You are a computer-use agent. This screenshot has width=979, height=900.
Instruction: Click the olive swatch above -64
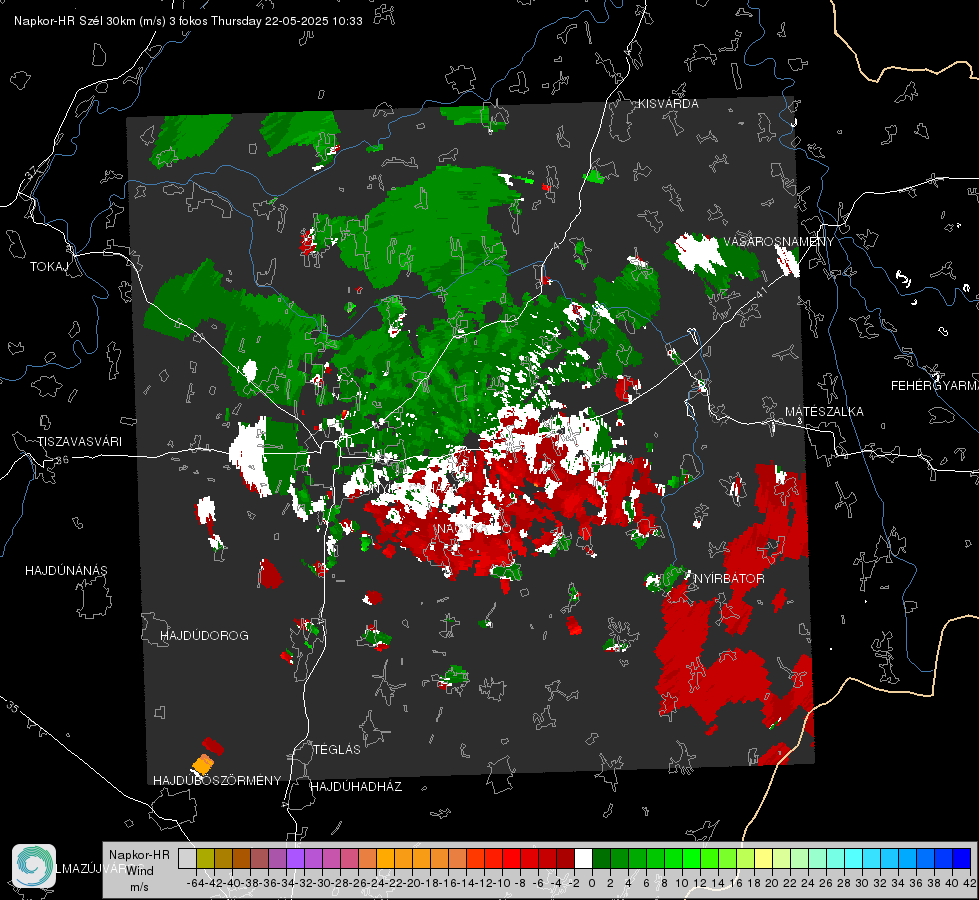click(x=205, y=858)
